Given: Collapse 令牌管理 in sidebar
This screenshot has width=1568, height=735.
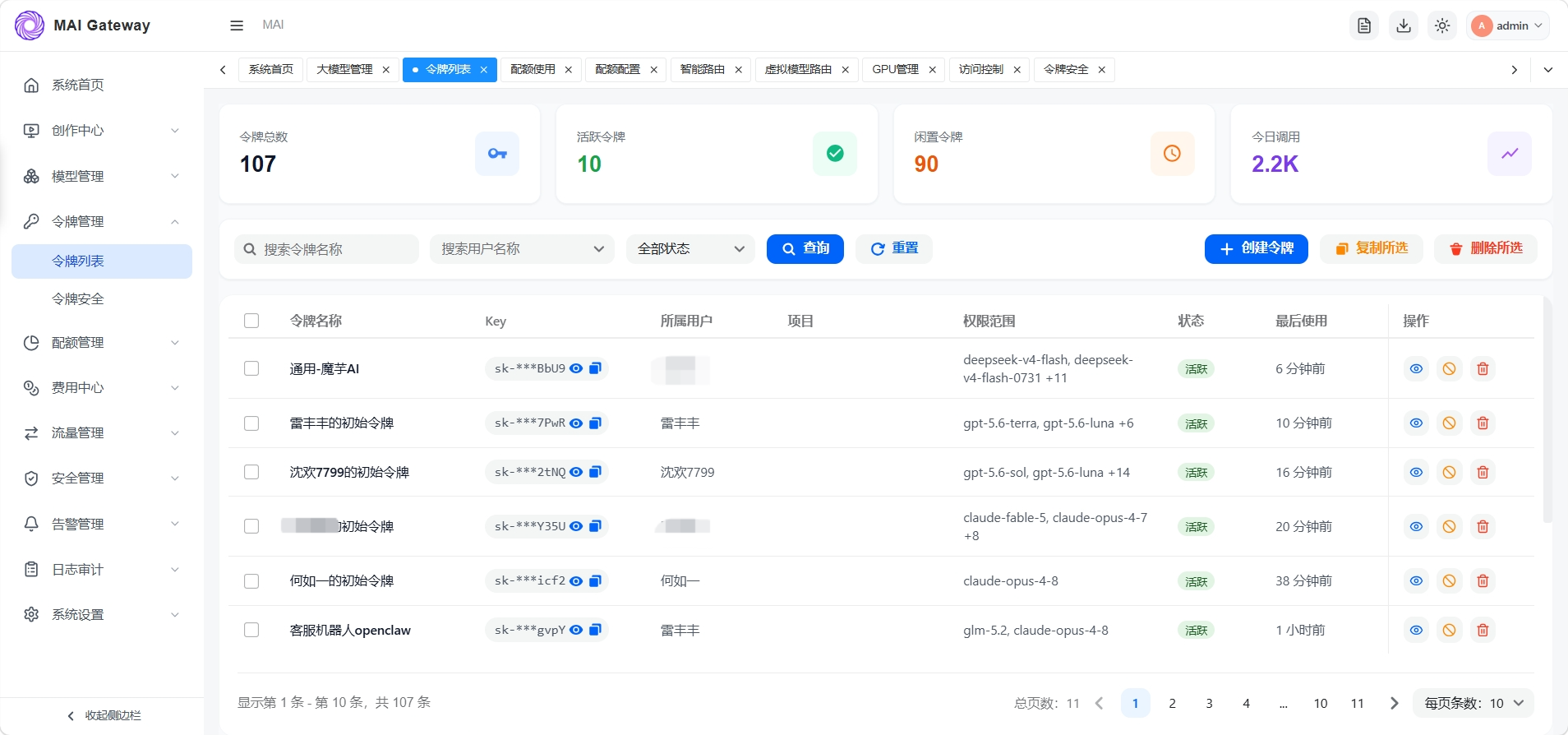Looking at the screenshot, I should (x=102, y=221).
